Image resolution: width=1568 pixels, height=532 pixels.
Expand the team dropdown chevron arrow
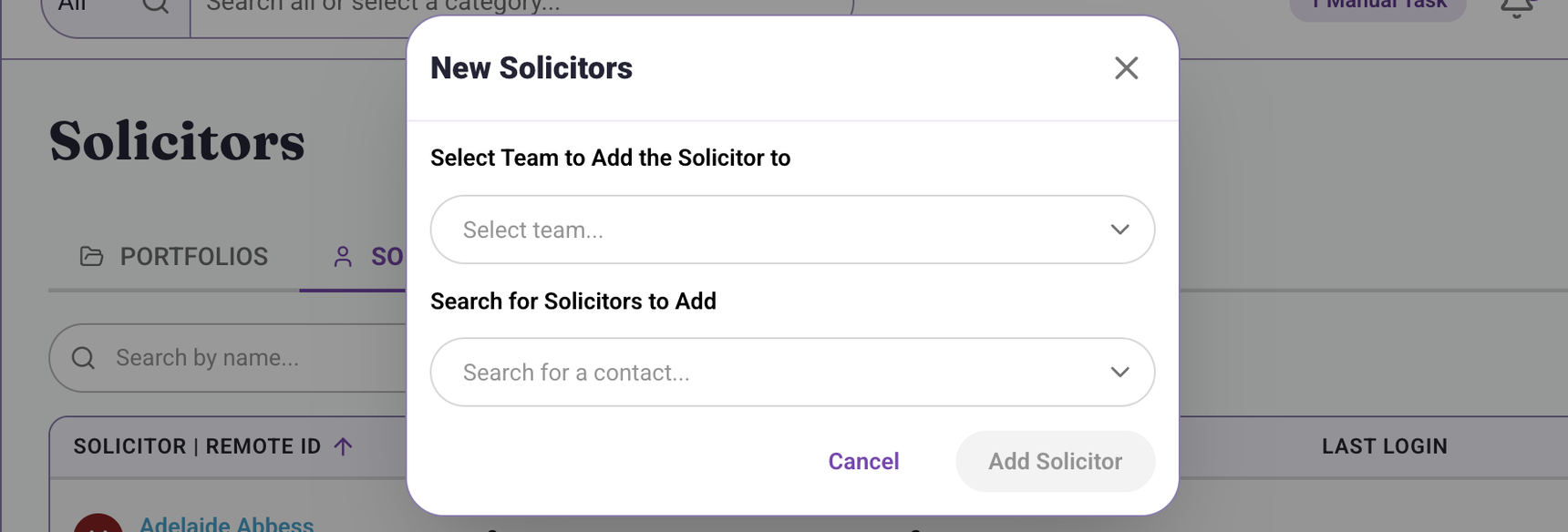click(1119, 230)
